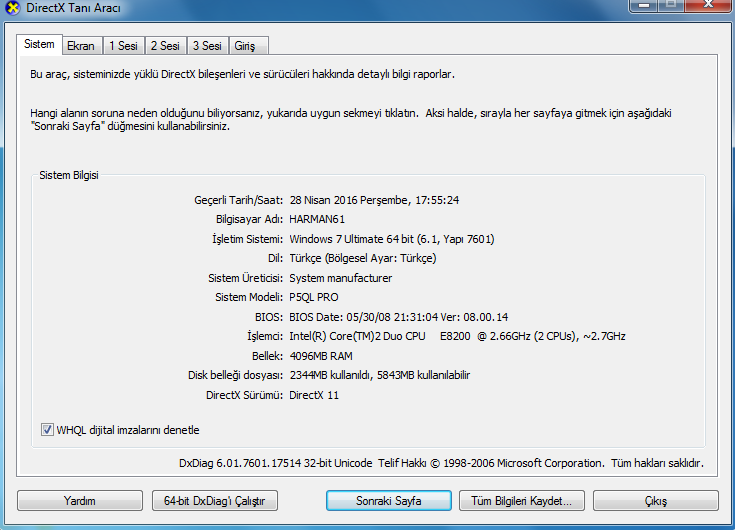Click the P5QL PRO model value
This screenshot has width=735, height=530.
[x=314, y=297]
